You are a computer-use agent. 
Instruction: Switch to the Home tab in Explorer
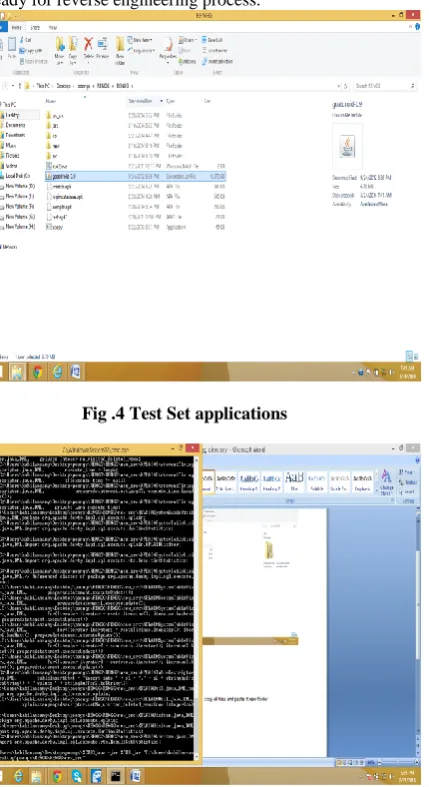(17, 27)
